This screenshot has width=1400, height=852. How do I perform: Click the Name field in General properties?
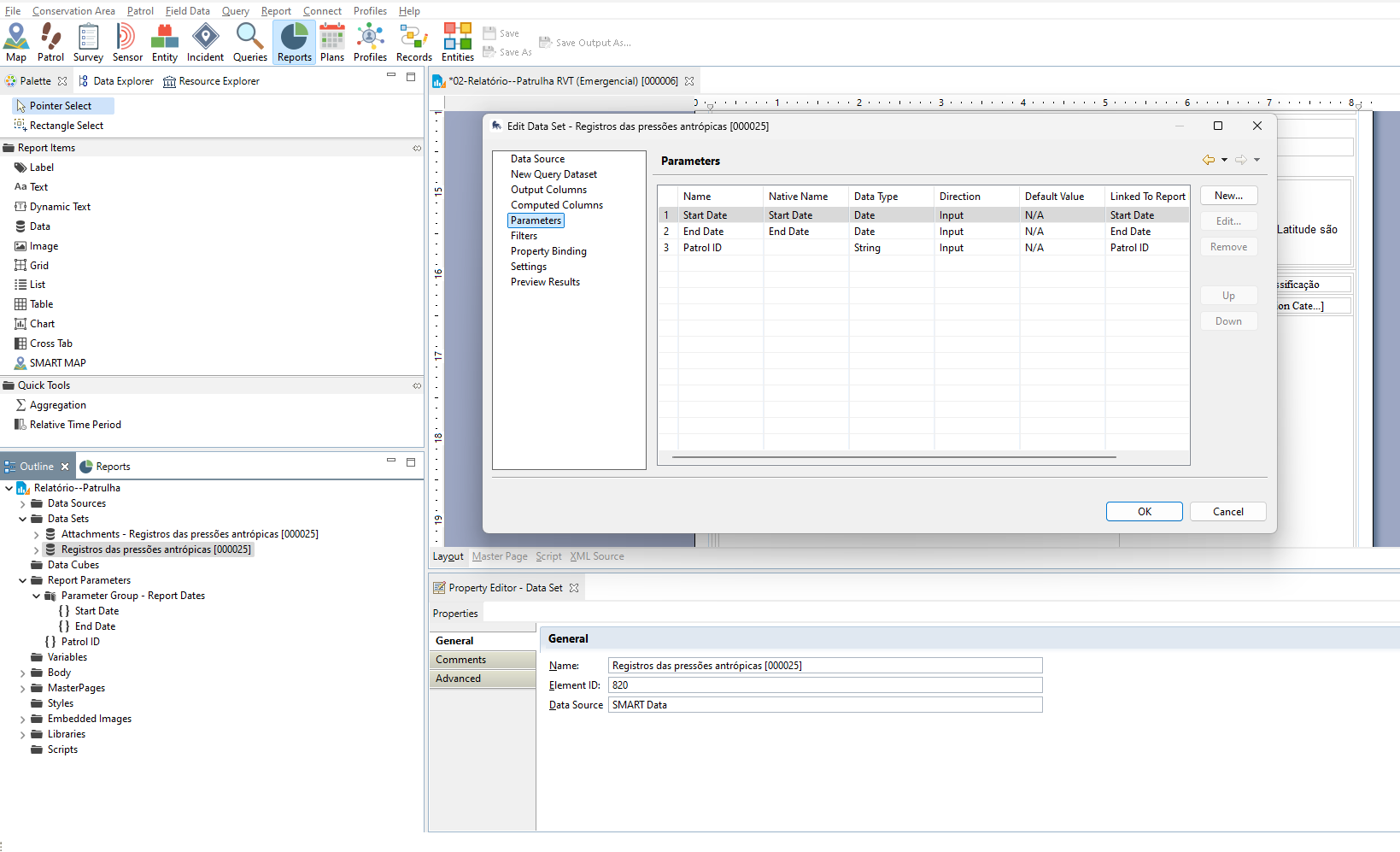824,666
